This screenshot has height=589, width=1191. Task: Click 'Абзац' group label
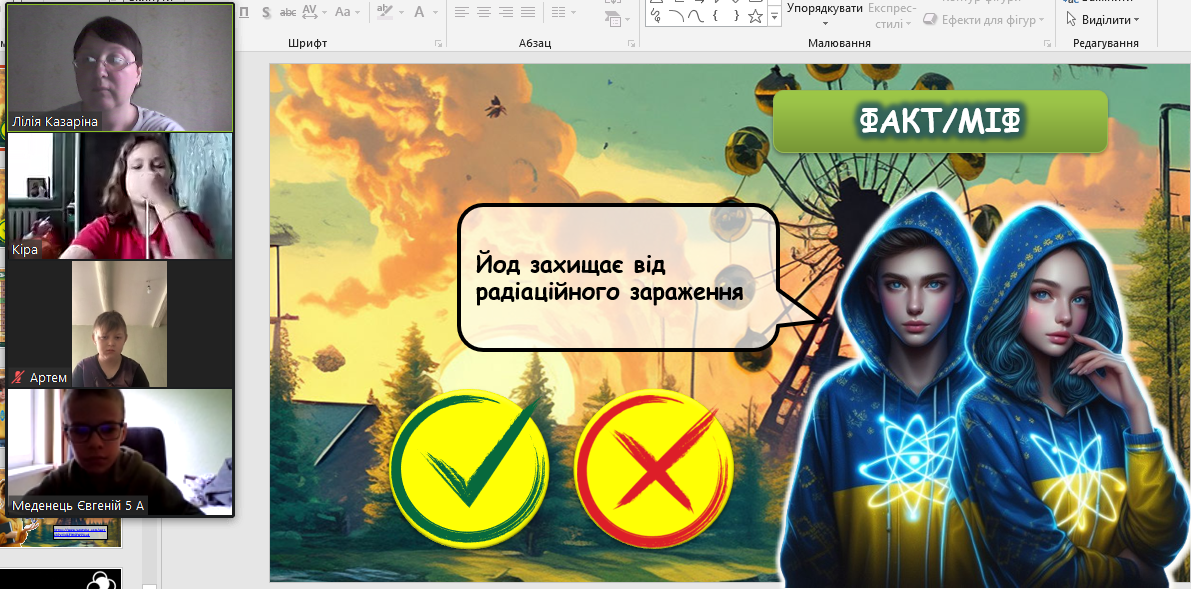[535, 43]
